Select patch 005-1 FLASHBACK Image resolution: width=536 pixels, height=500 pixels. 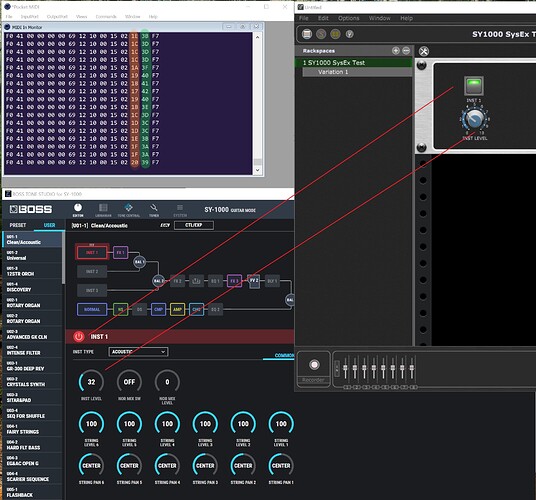tap(33, 492)
